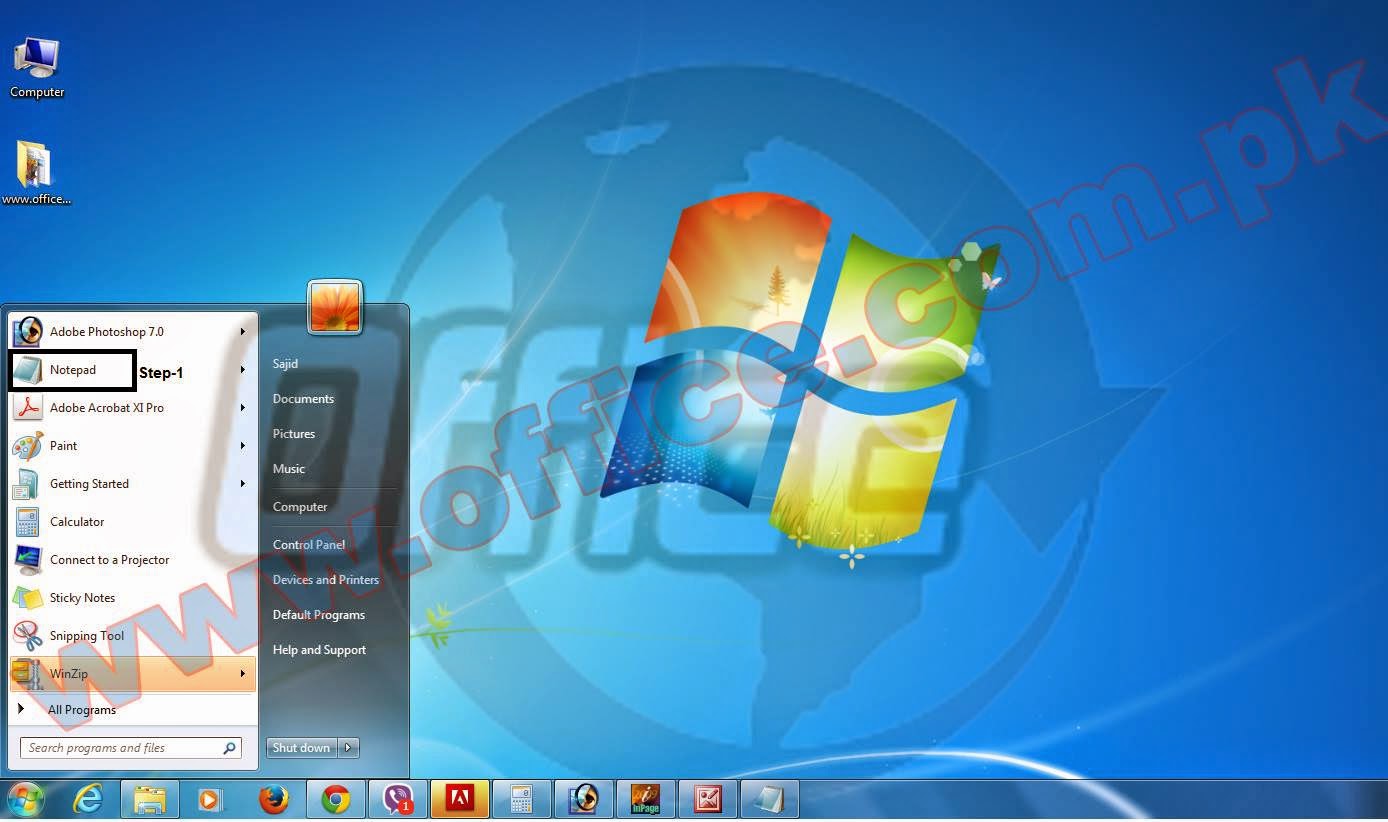Open Devices and Printers
The height and width of the screenshot is (822, 1388).
[x=326, y=580]
